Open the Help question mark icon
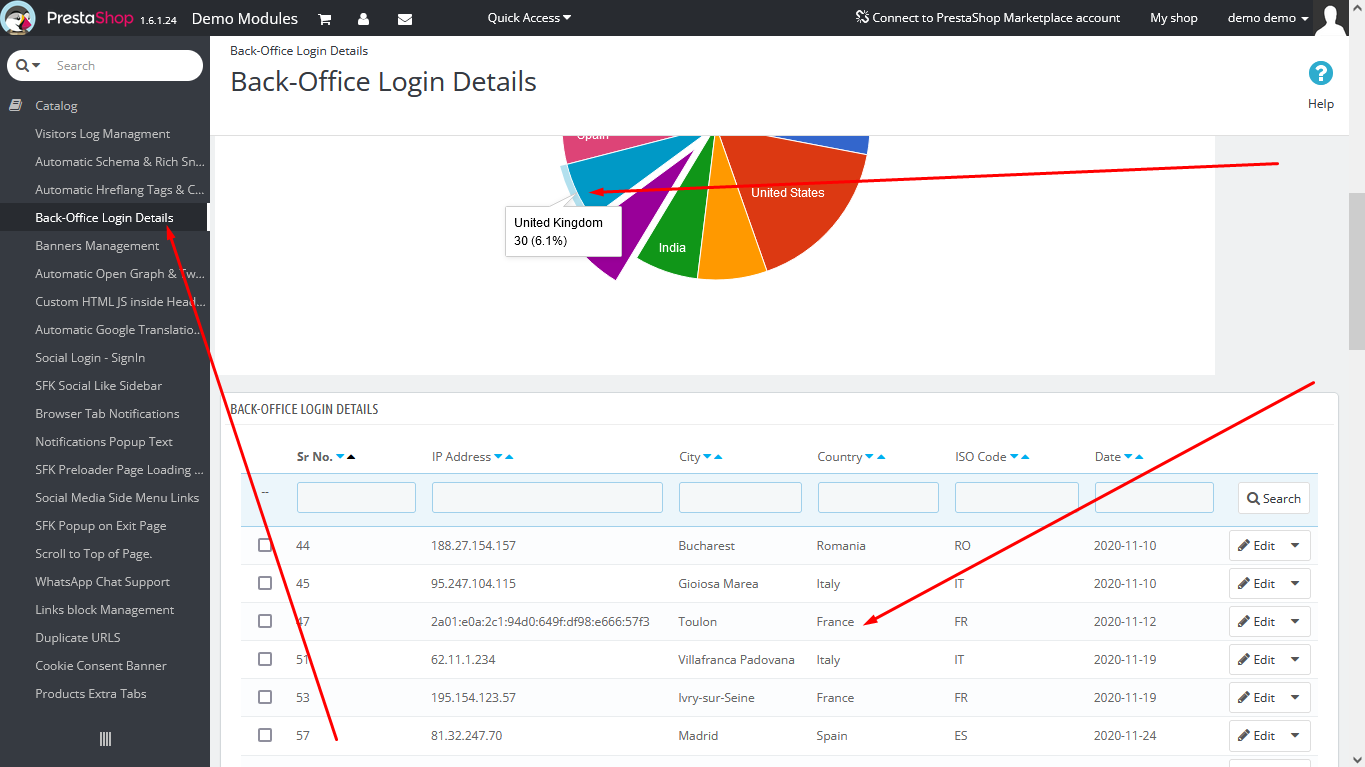The image size is (1365, 767). click(x=1321, y=73)
